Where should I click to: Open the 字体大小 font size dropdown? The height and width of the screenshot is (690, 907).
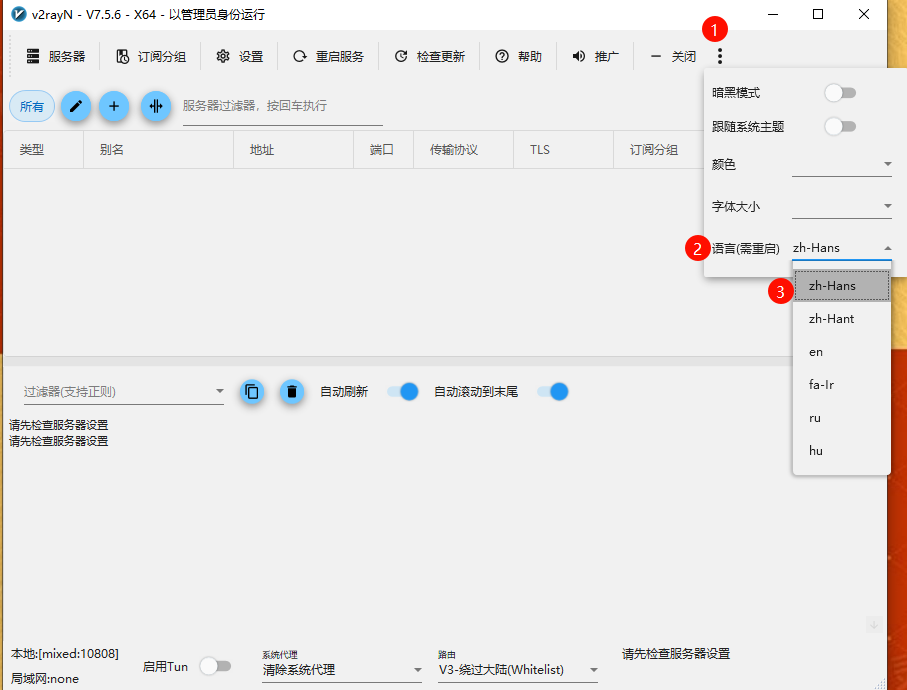[x=841, y=207]
